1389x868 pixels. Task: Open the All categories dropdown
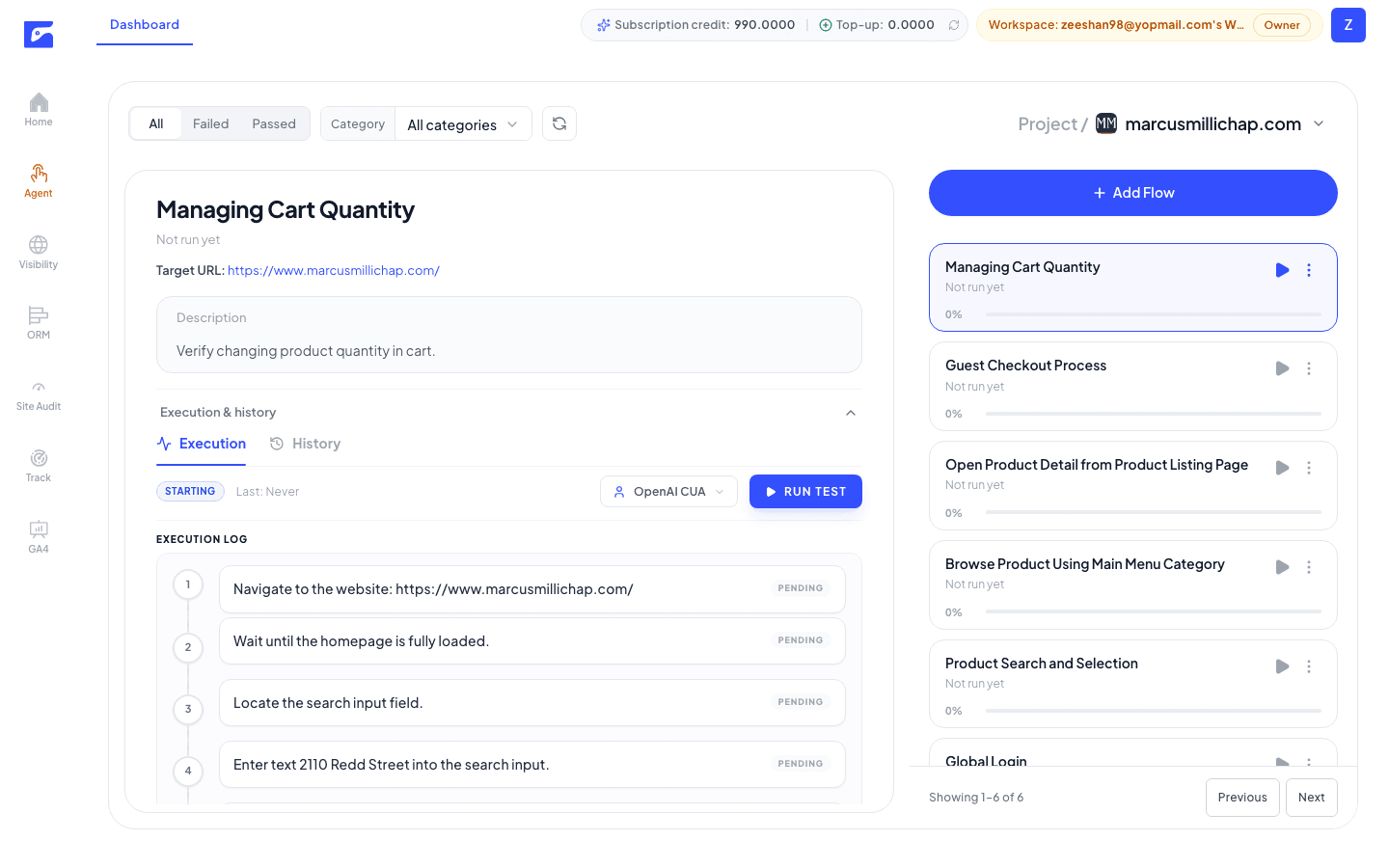coord(463,124)
